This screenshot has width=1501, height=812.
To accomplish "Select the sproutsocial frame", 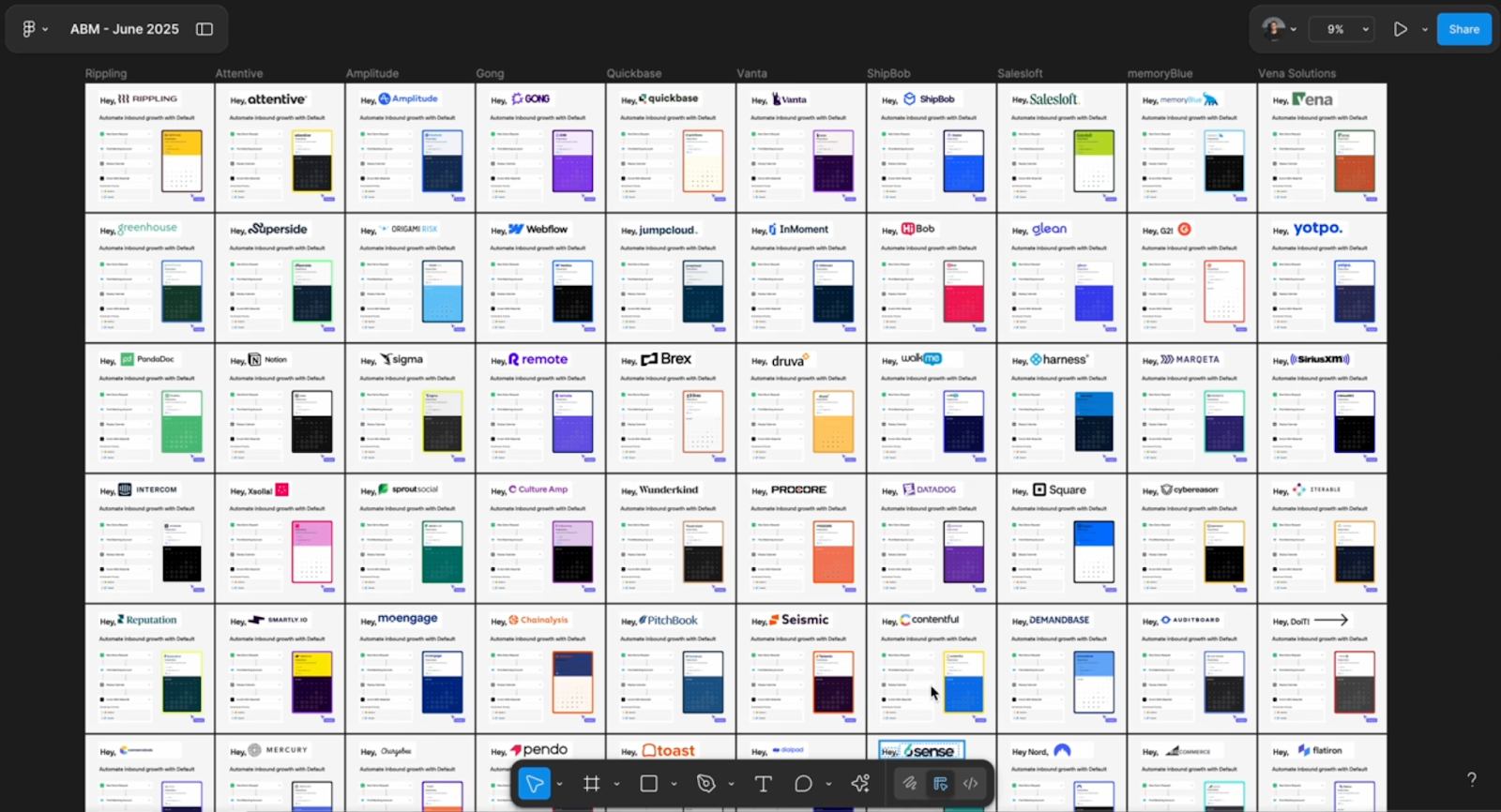I will tap(410, 538).
